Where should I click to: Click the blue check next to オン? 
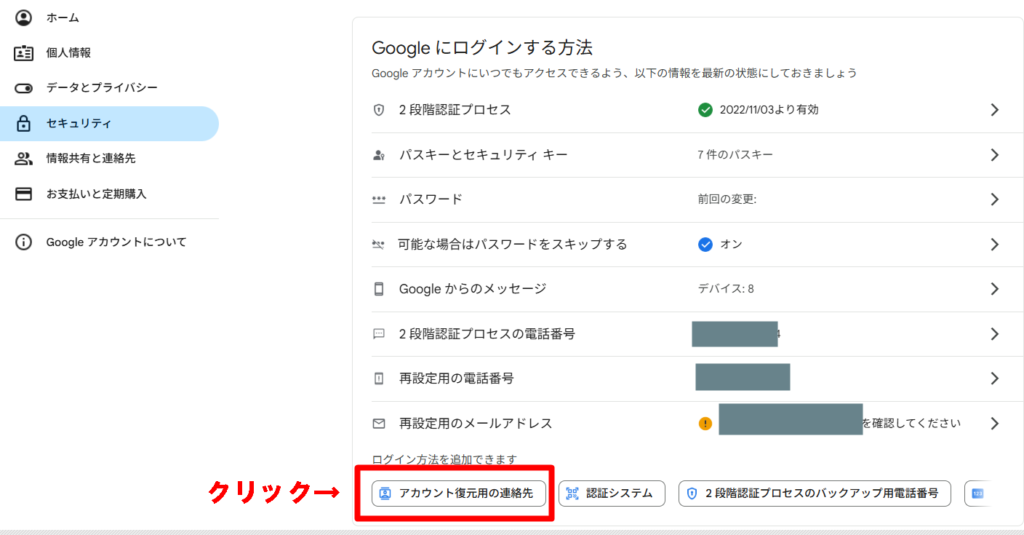click(705, 244)
